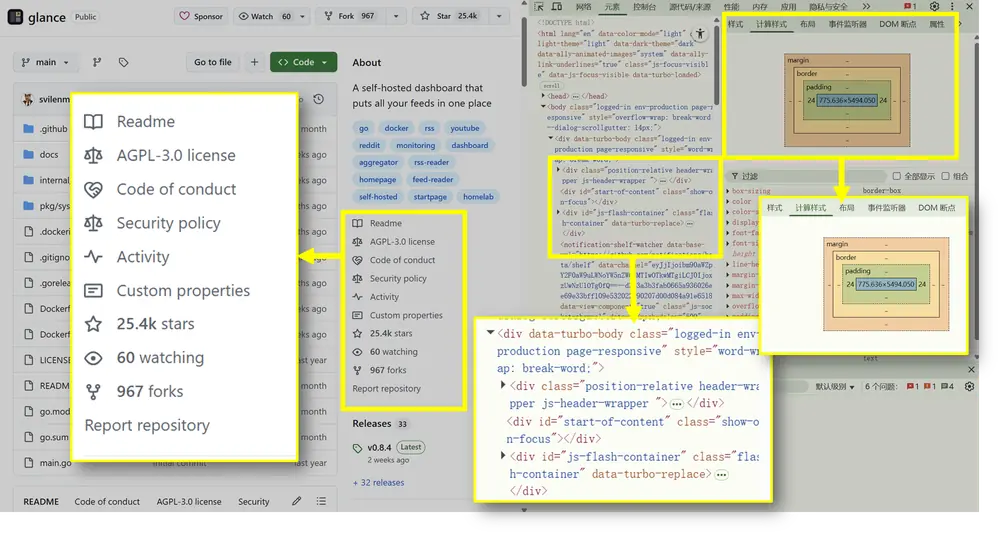The width and height of the screenshot is (1000, 534).
Task: Click the Go to file button
Action: pyautogui.click(x=213, y=62)
